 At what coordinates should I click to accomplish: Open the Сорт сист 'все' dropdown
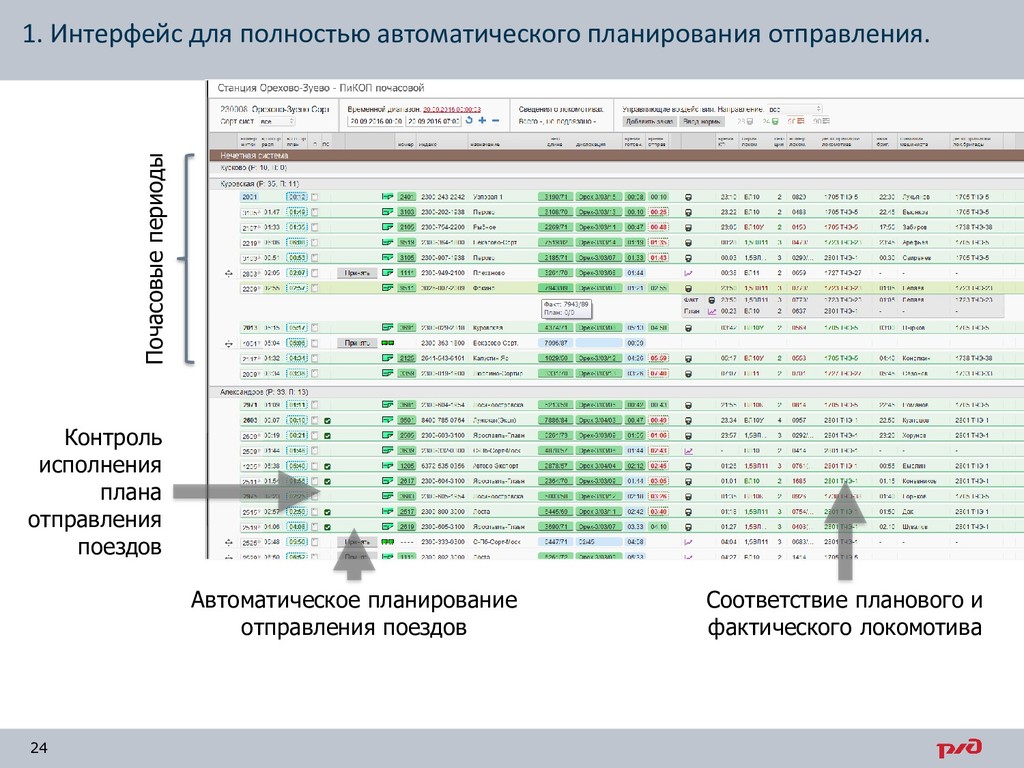[277, 121]
